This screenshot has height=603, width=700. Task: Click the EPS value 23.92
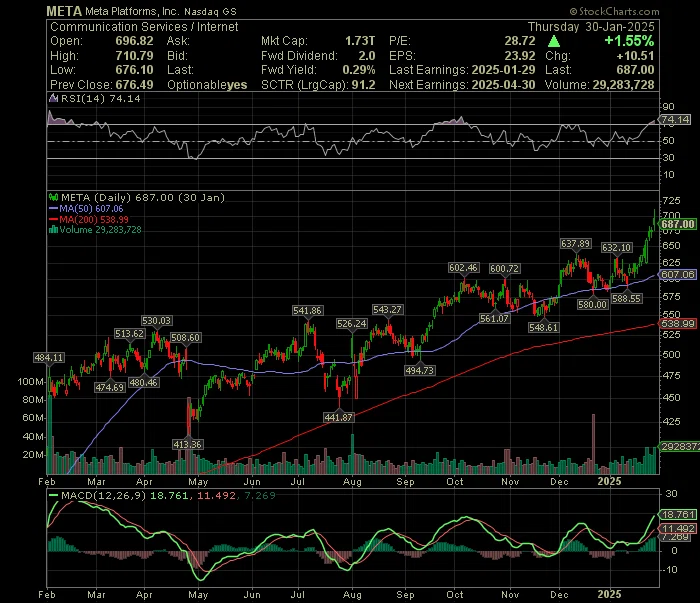(520, 56)
